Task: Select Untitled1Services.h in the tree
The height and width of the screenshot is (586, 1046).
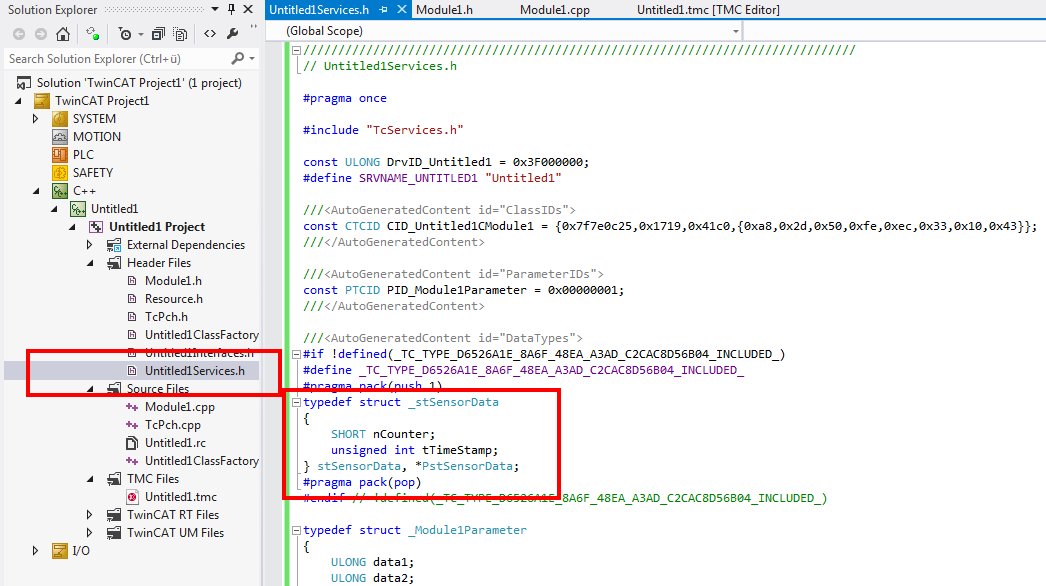Action: click(x=195, y=370)
